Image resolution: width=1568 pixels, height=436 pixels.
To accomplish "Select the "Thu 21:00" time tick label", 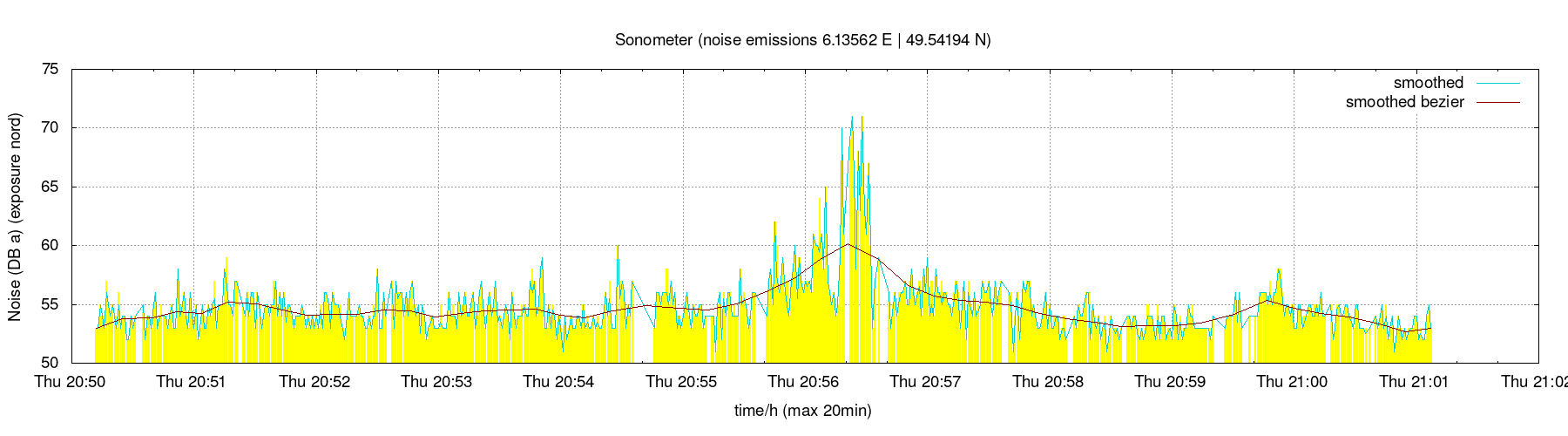I will (1293, 382).
